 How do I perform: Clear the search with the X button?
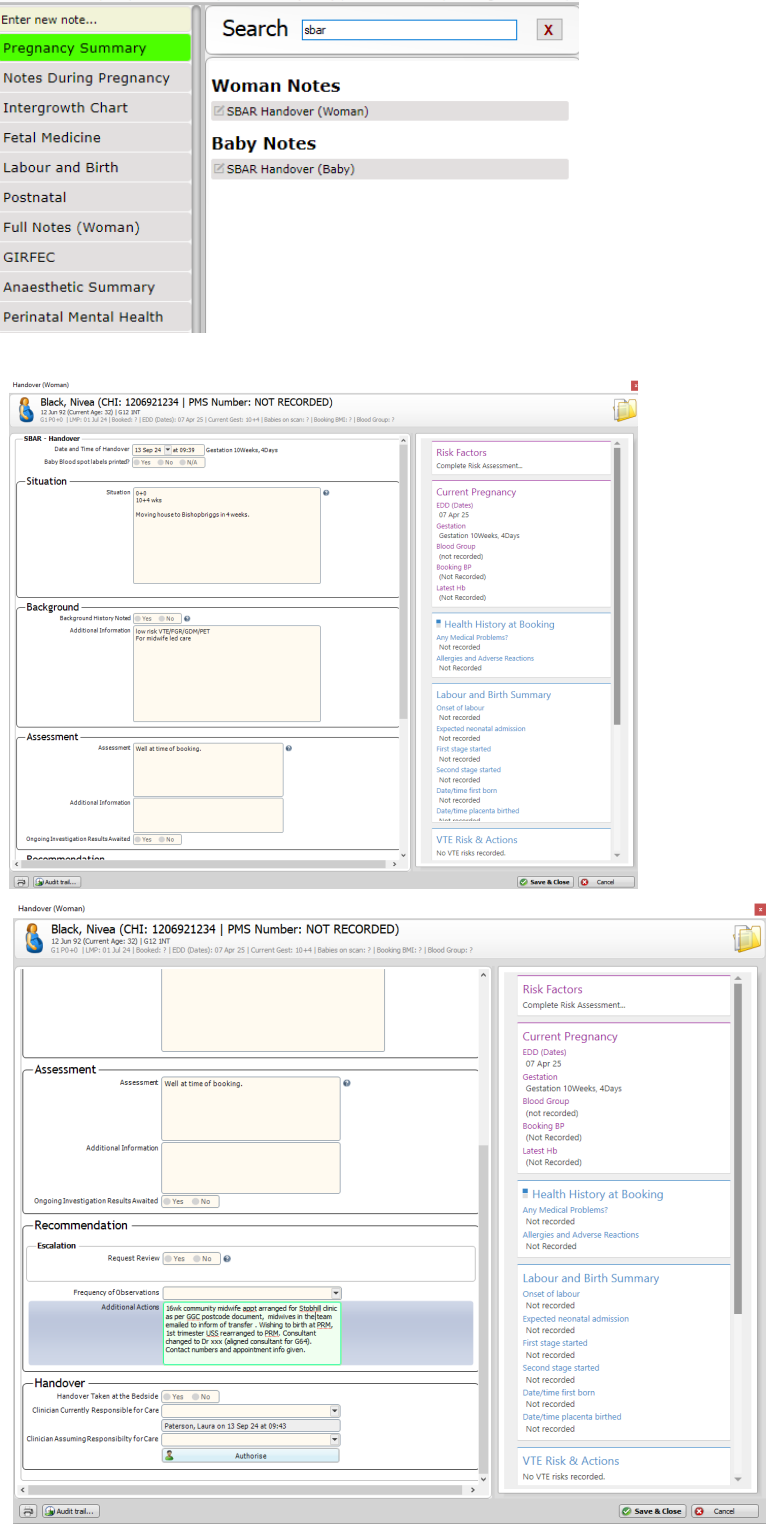tap(547, 30)
